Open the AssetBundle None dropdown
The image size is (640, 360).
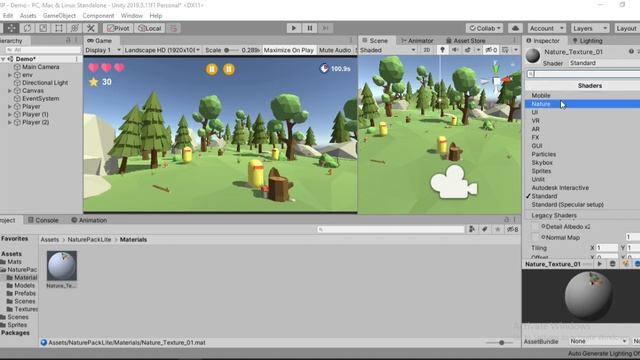click(598, 341)
